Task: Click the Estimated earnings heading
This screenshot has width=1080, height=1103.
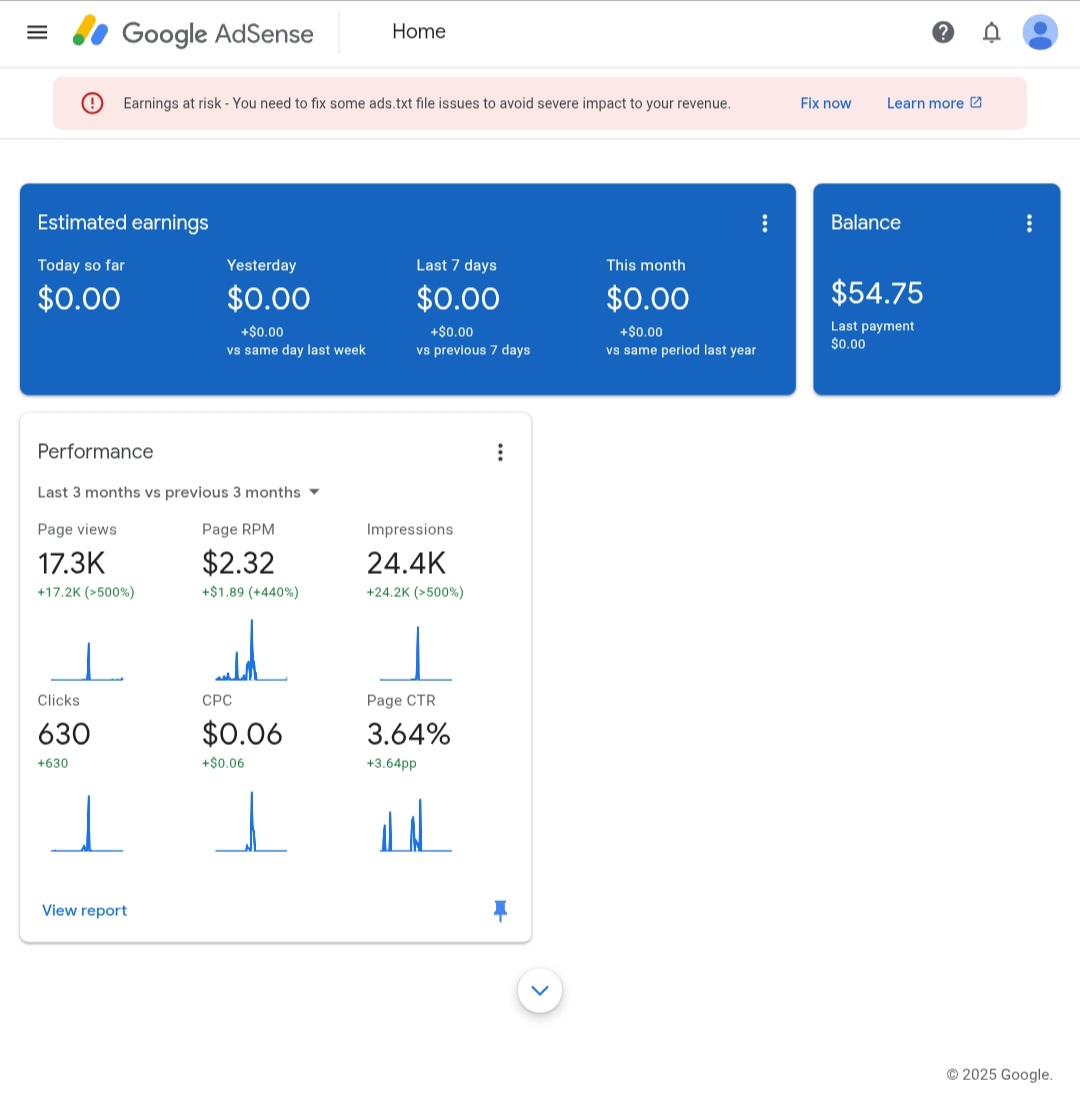Action: (123, 223)
